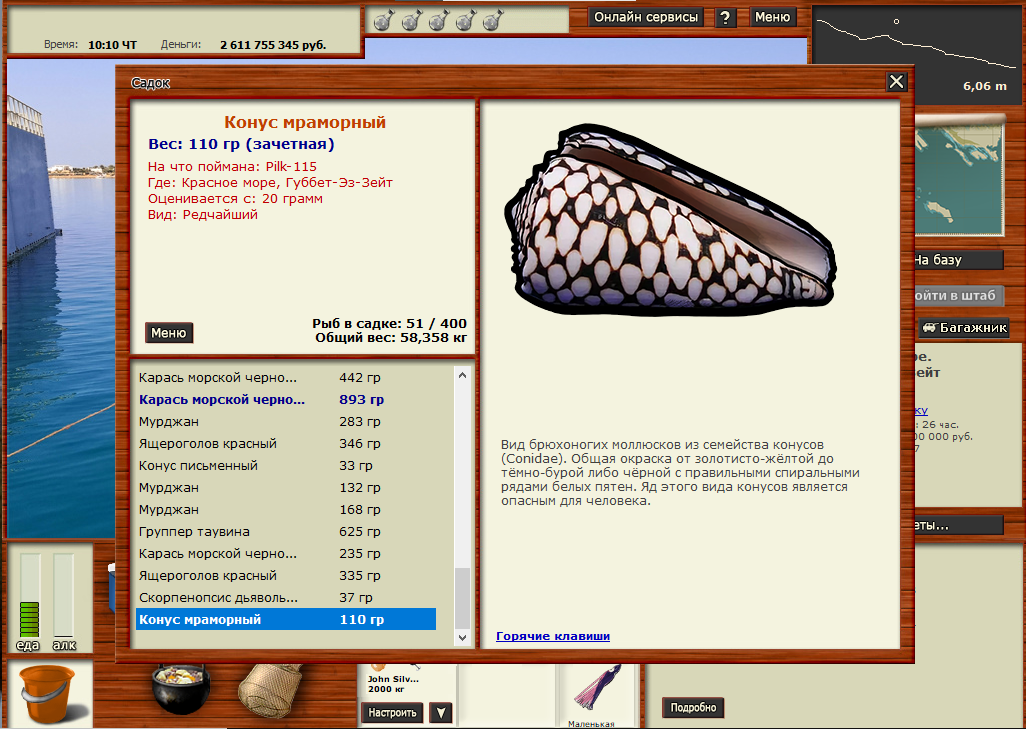Select the Мурджан 283 гр row
The height and width of the screenshot is (729, 1026).
click(286, 421)
